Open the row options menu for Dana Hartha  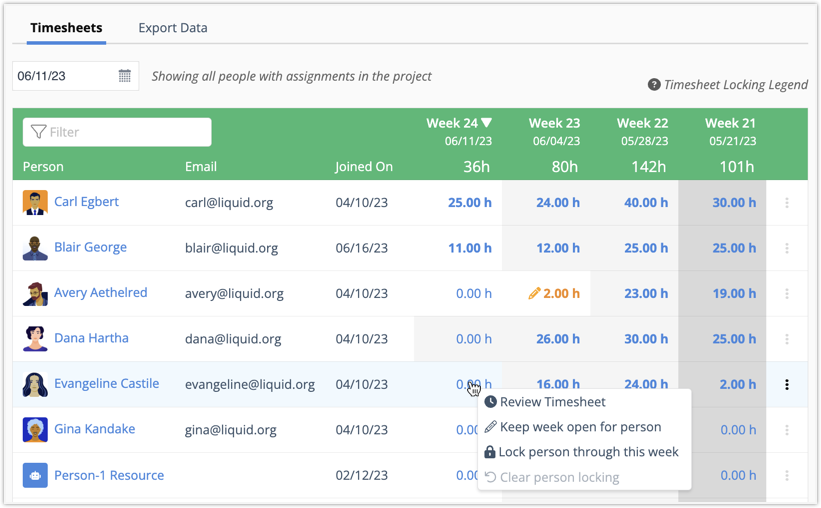point(787,340)
